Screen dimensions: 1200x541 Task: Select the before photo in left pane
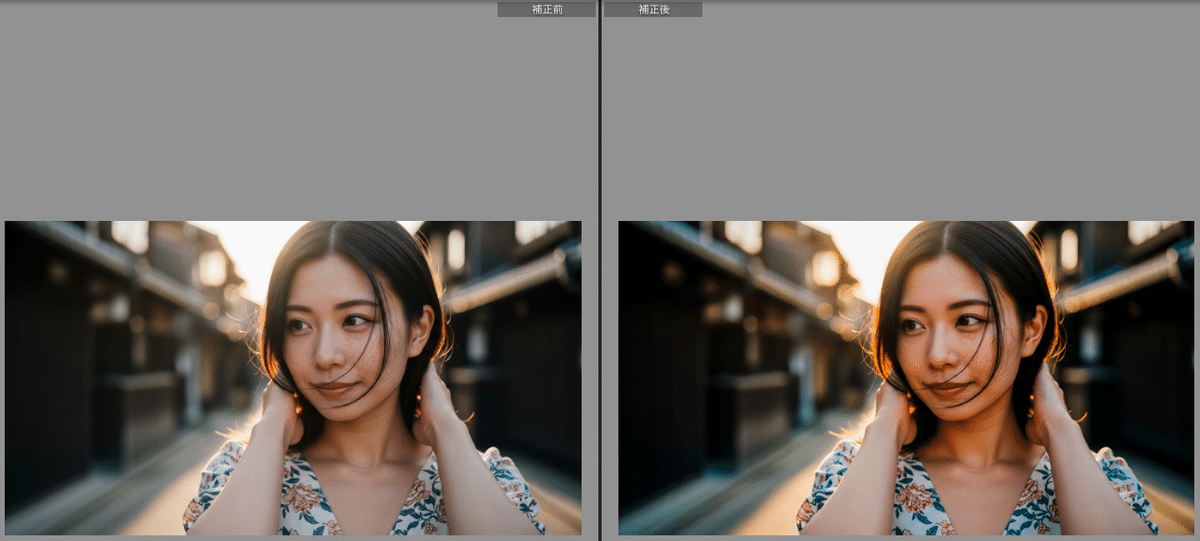293,377
